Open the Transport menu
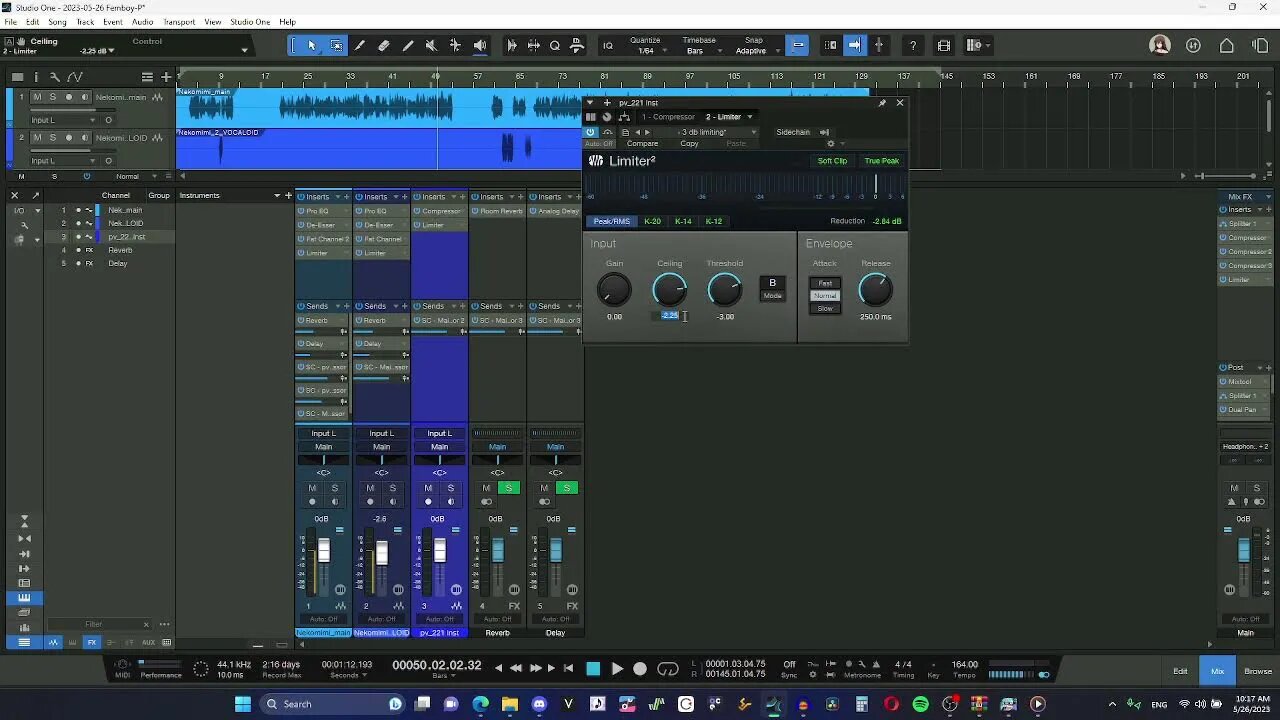This screenshot has width=1280, height=720. tap(179, 22)
